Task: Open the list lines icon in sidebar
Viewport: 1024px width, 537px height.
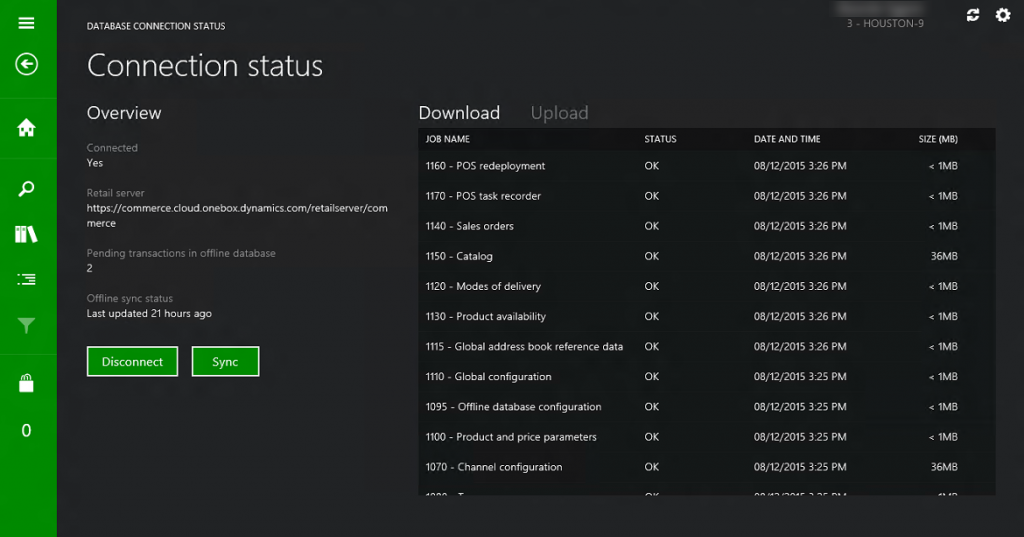Action: click(27, 280)
